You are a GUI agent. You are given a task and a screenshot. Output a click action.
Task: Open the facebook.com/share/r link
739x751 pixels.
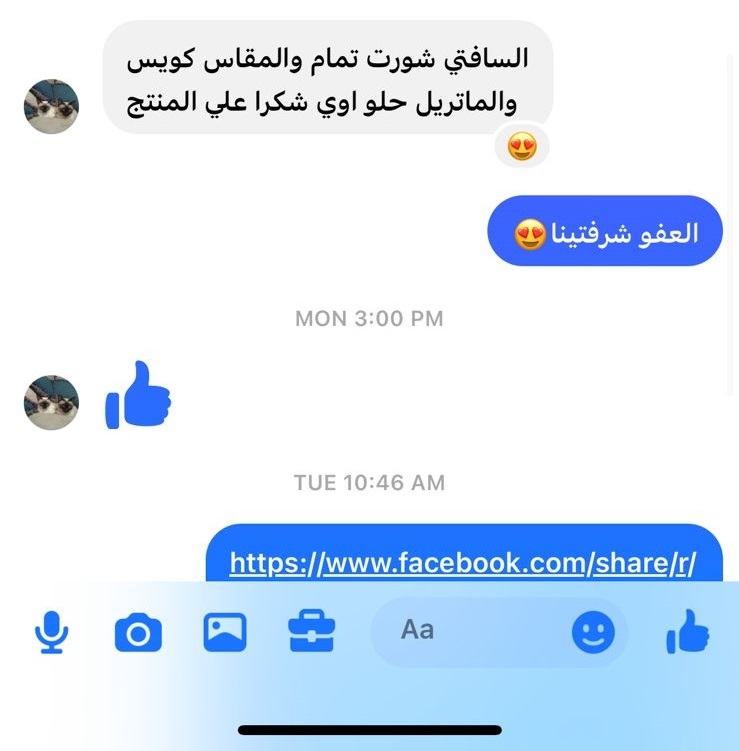point(462,563)
